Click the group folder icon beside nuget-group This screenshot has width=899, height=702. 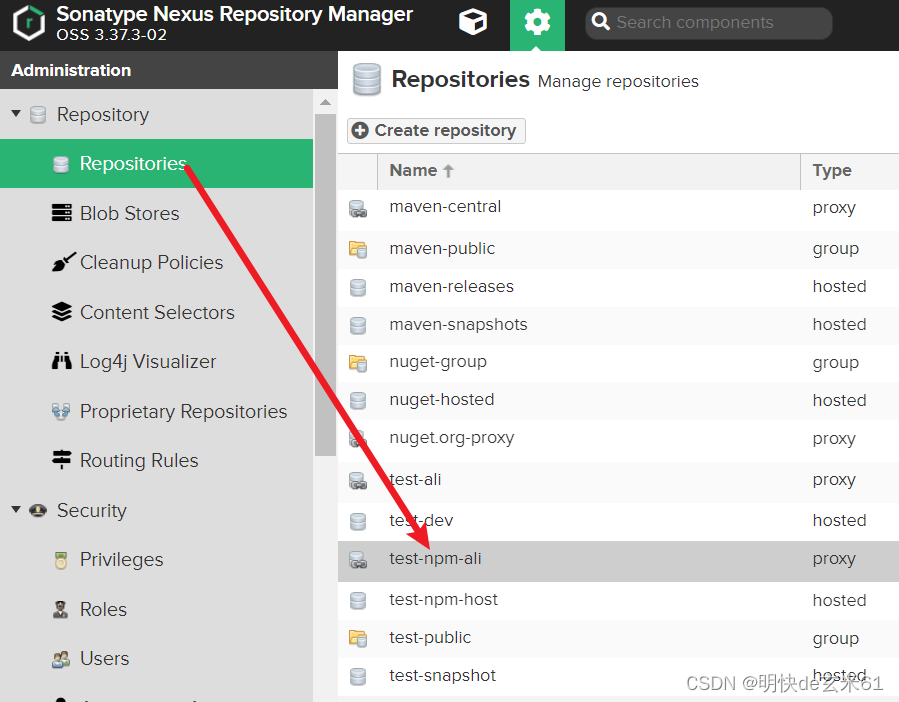[x=358, y=363]
